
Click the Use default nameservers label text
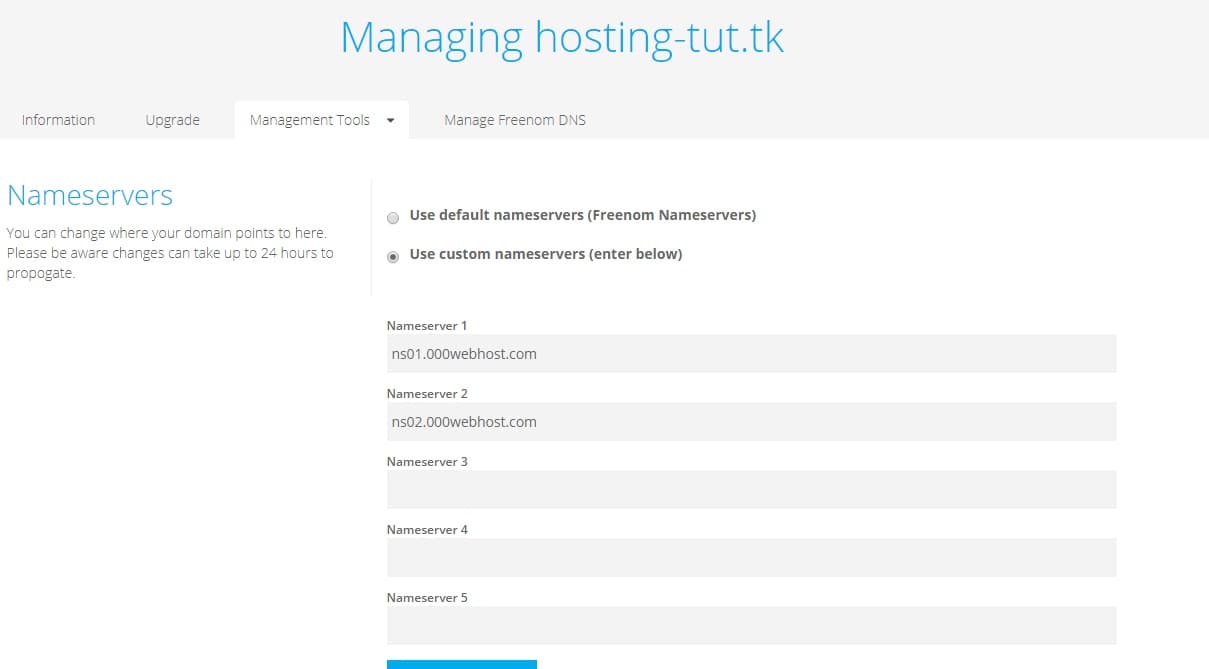(583, 215)
